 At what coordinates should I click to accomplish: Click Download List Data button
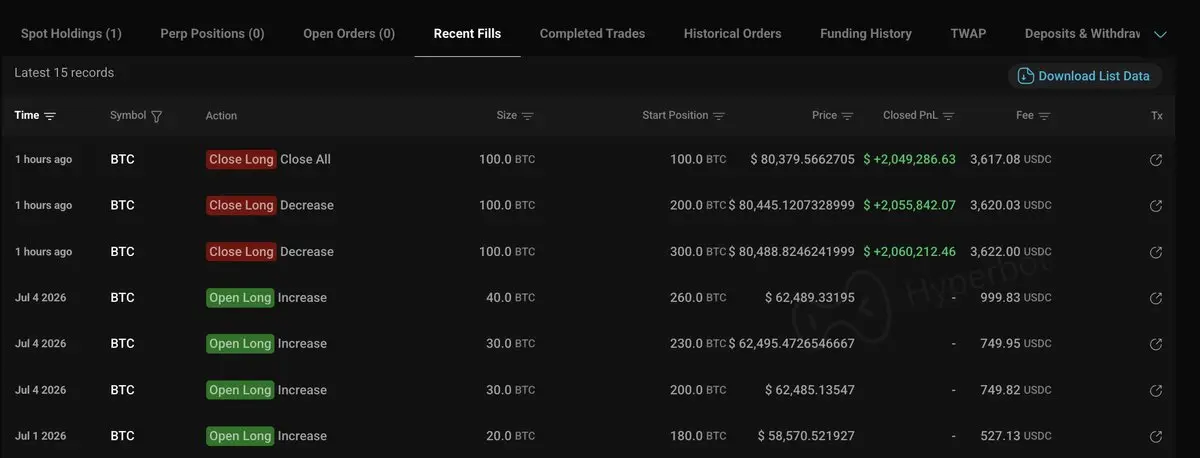(x=1085, y=76)
